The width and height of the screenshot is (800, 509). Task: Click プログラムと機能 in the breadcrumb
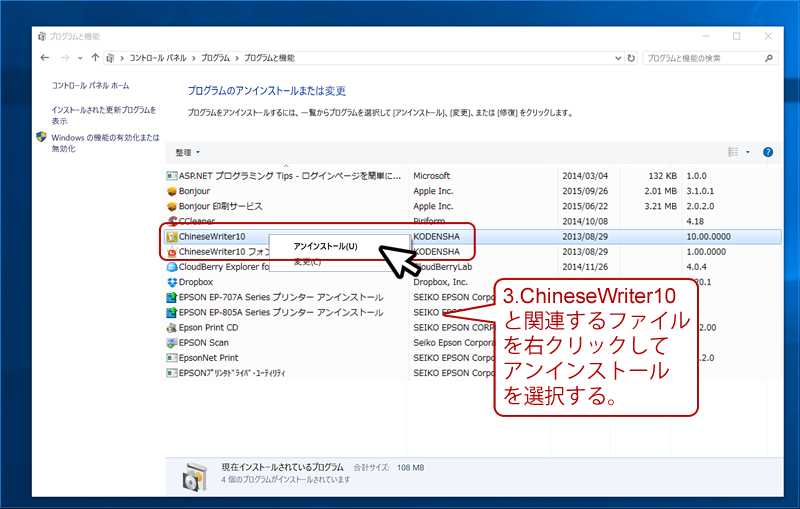click(x=269, y=58)
